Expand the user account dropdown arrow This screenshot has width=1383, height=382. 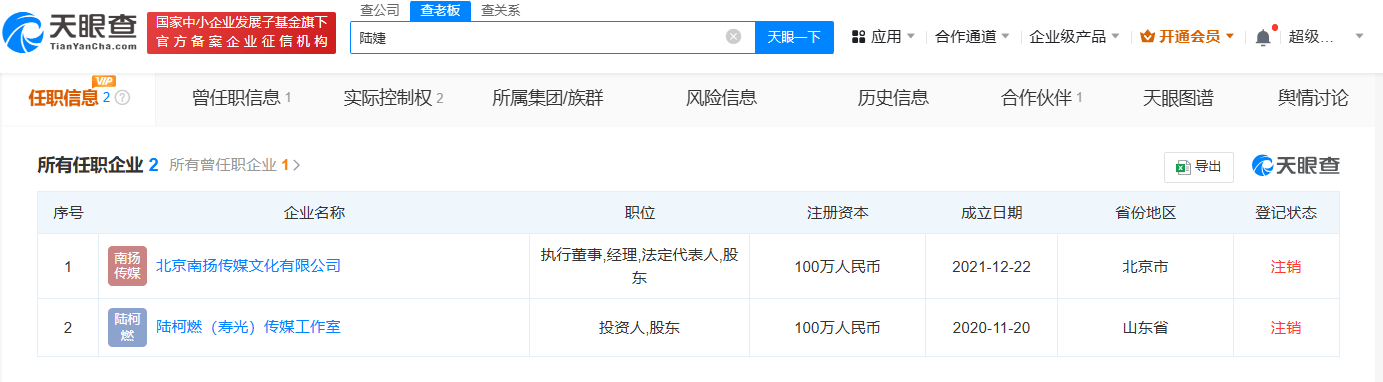pyautogui.click(x=1359, y=37)
